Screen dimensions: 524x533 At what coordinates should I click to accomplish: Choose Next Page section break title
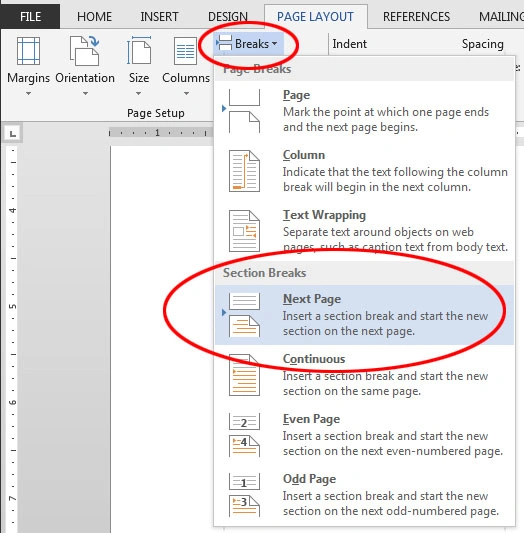312,299
